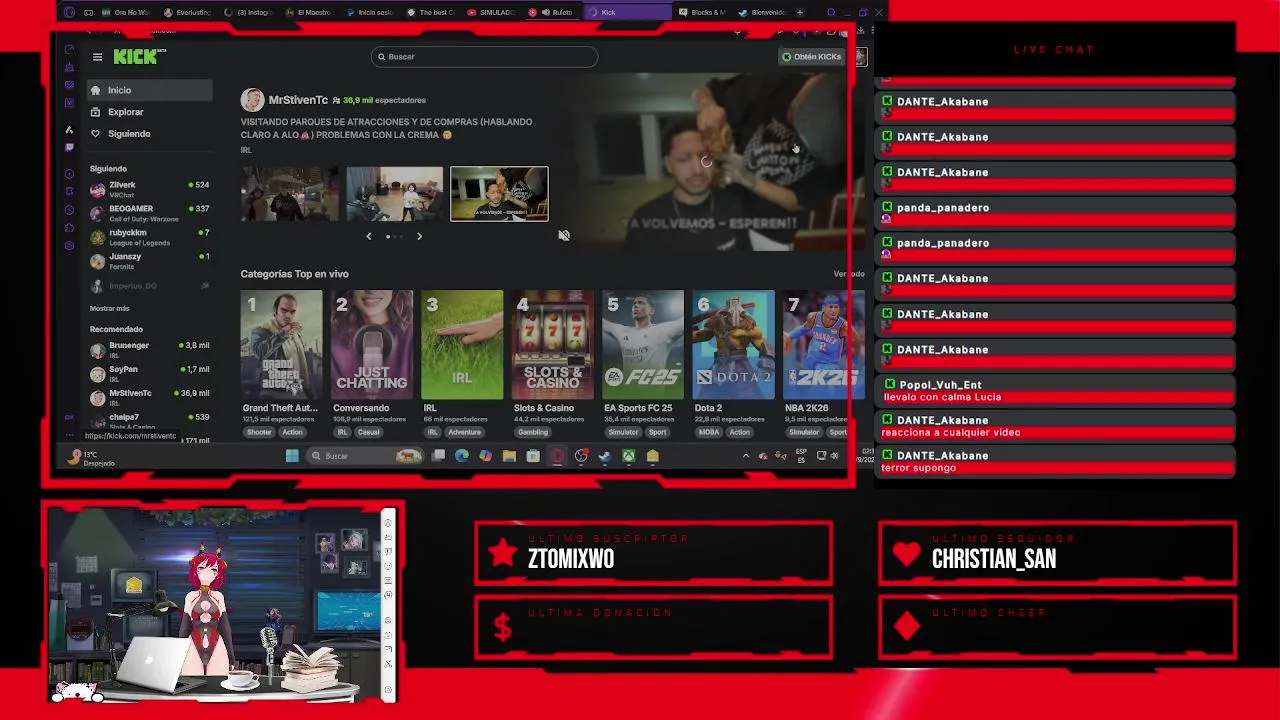1280x720 pixels.
Task: Open recommended channel Brunenger
Action: point(149,349)
